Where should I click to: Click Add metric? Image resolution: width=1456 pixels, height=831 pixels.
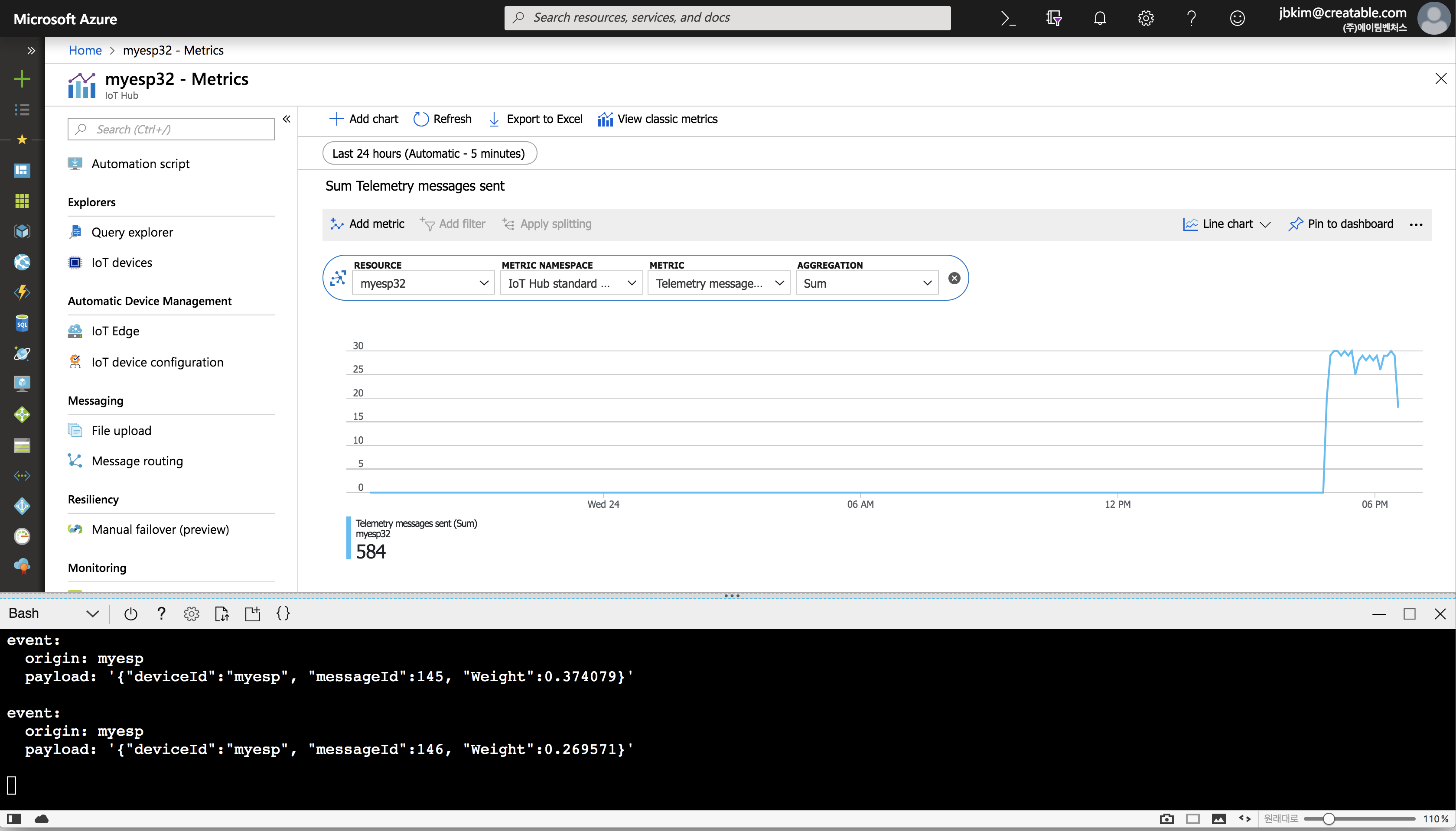pos(367,224)
